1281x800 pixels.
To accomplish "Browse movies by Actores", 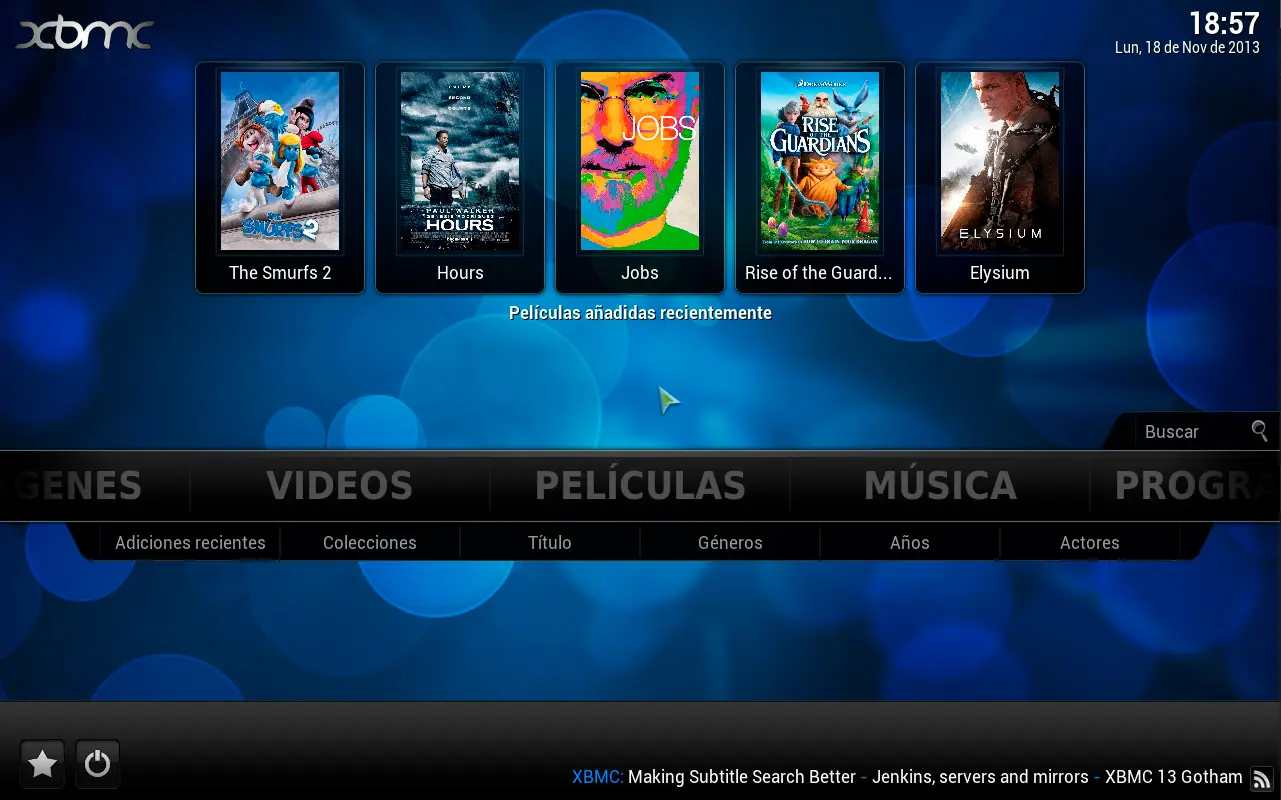I will tap(1090, 543).
